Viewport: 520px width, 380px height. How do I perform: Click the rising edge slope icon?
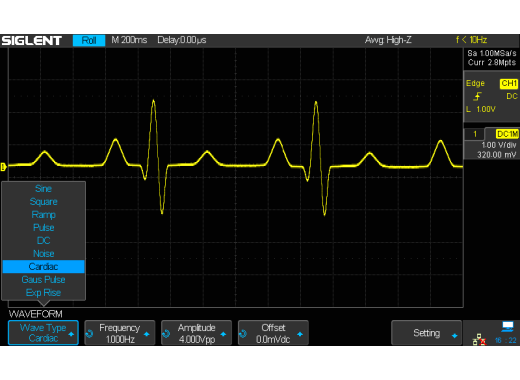(477, 96)
